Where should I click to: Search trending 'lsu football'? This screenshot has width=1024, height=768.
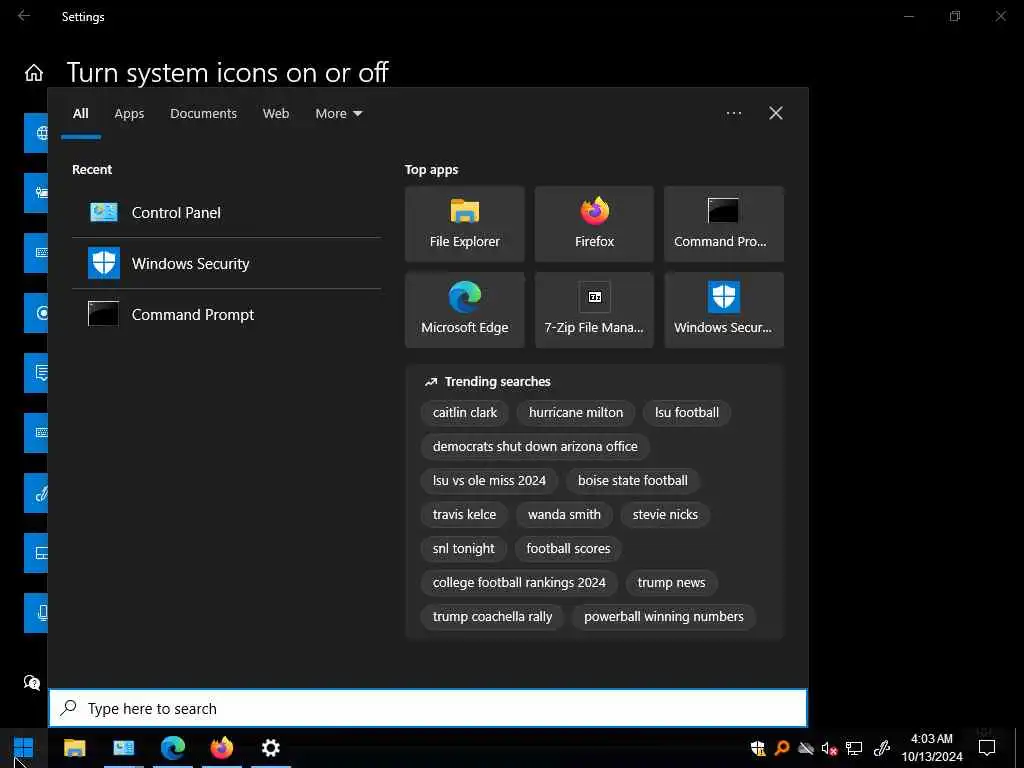coord(687,413)
